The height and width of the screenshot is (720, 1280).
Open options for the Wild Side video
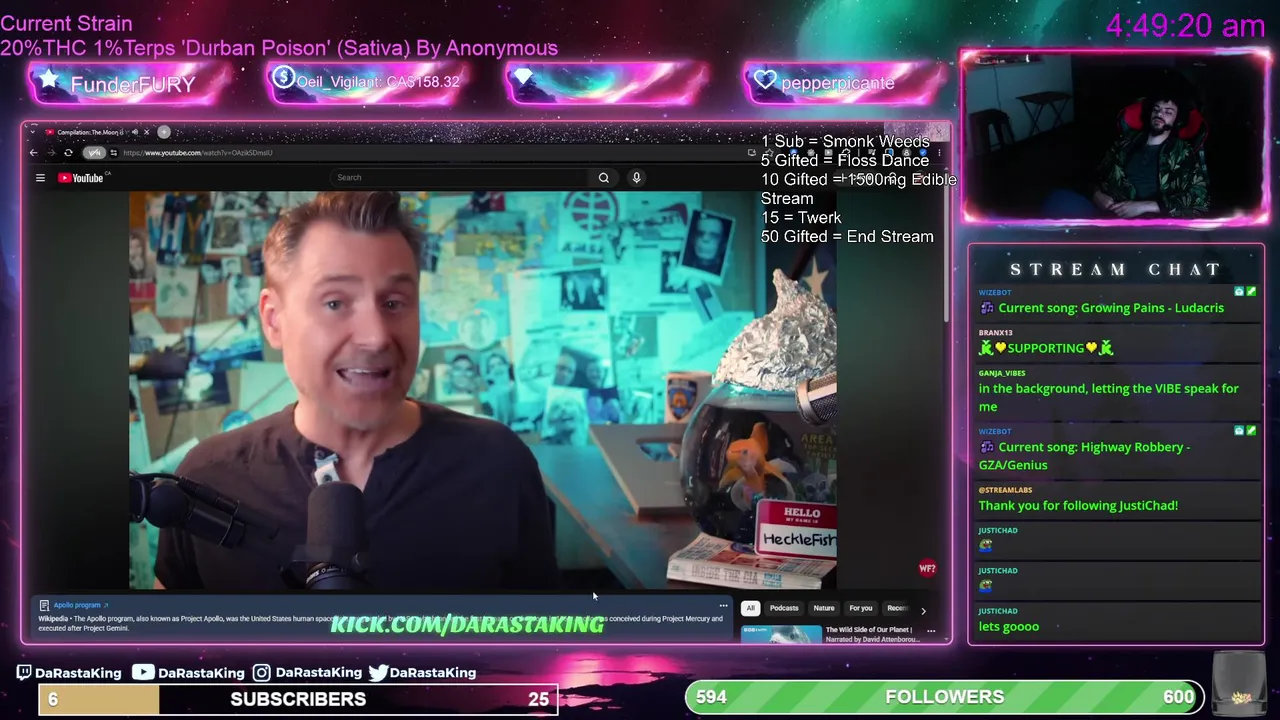click(x=931, y=631)
